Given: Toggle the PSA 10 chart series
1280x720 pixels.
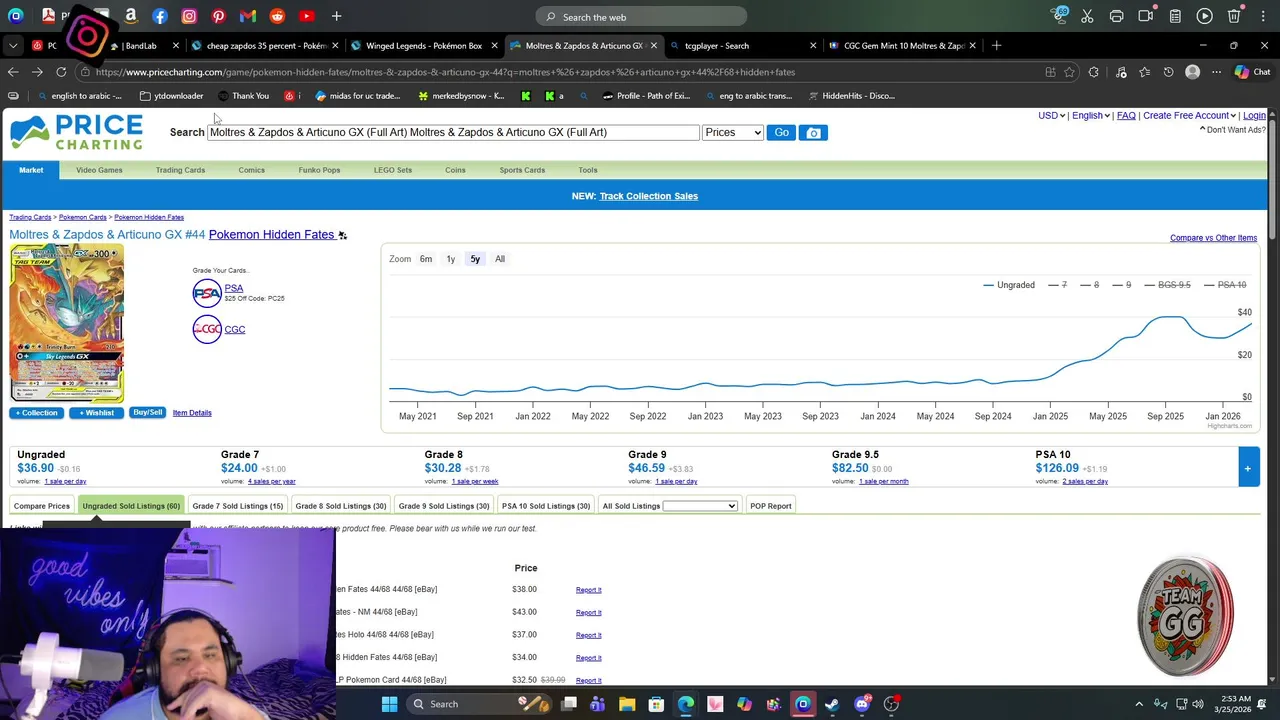Looking at the screenshot, I should point(1225,285).
